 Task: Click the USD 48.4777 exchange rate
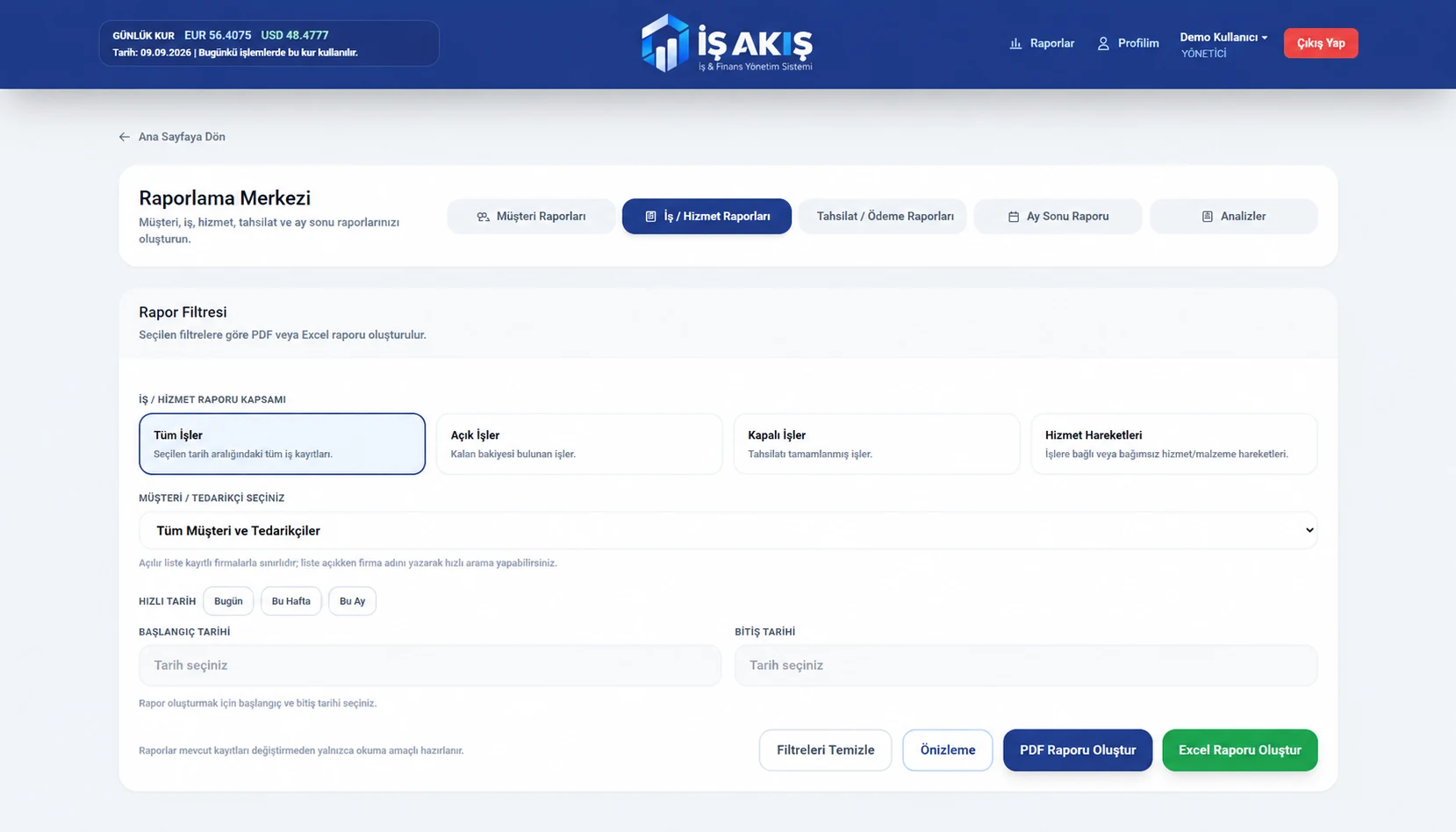295,35
